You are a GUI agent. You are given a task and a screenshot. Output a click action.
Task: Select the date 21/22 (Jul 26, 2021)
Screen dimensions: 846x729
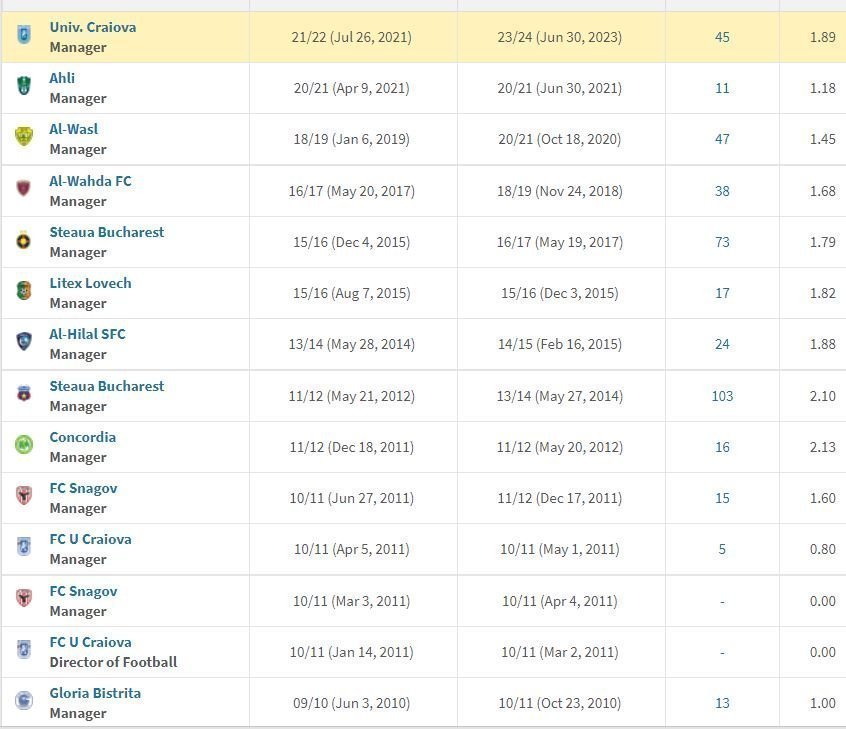point(351,37)
